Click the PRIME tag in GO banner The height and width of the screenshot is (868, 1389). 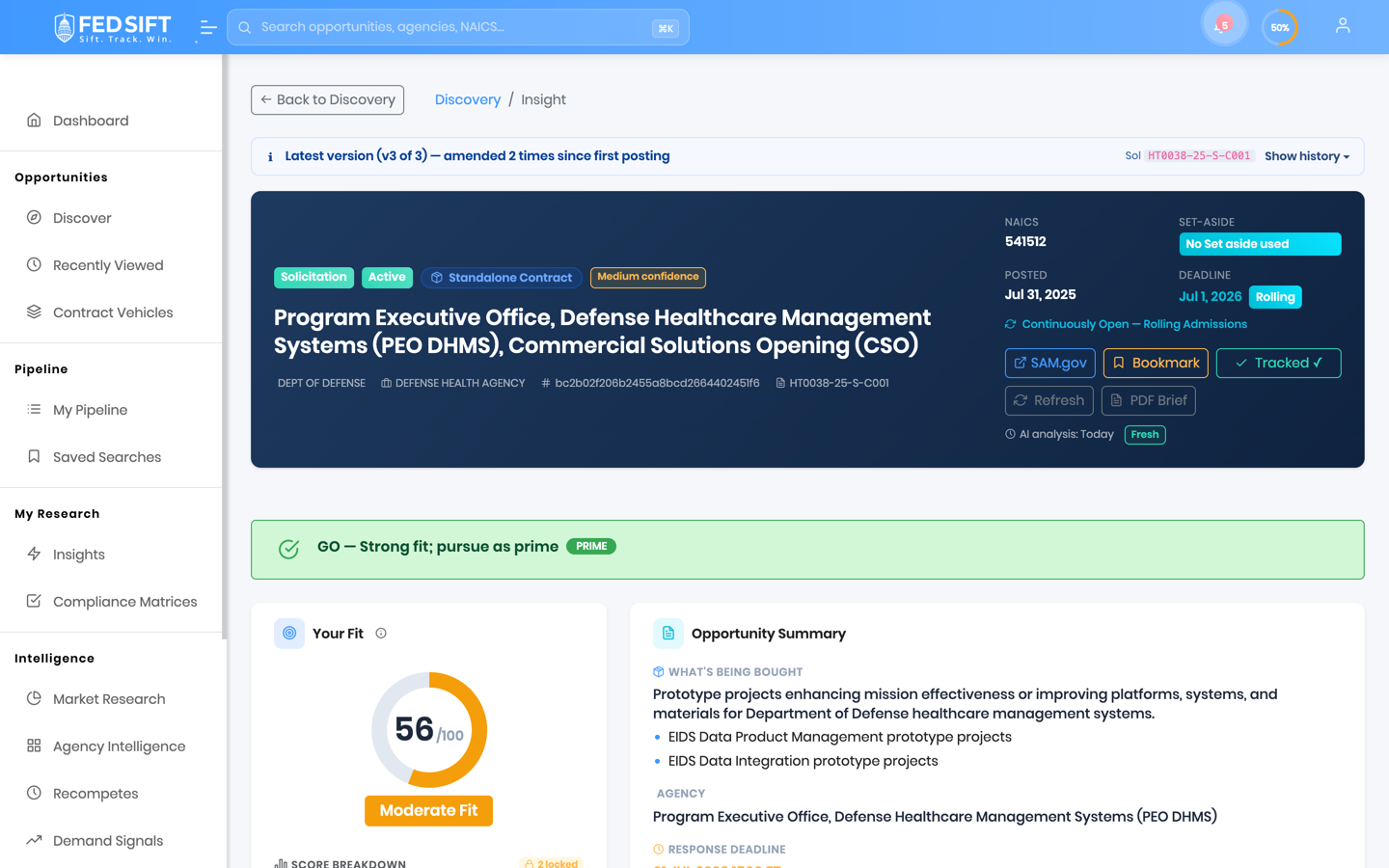tap(591, 547)
